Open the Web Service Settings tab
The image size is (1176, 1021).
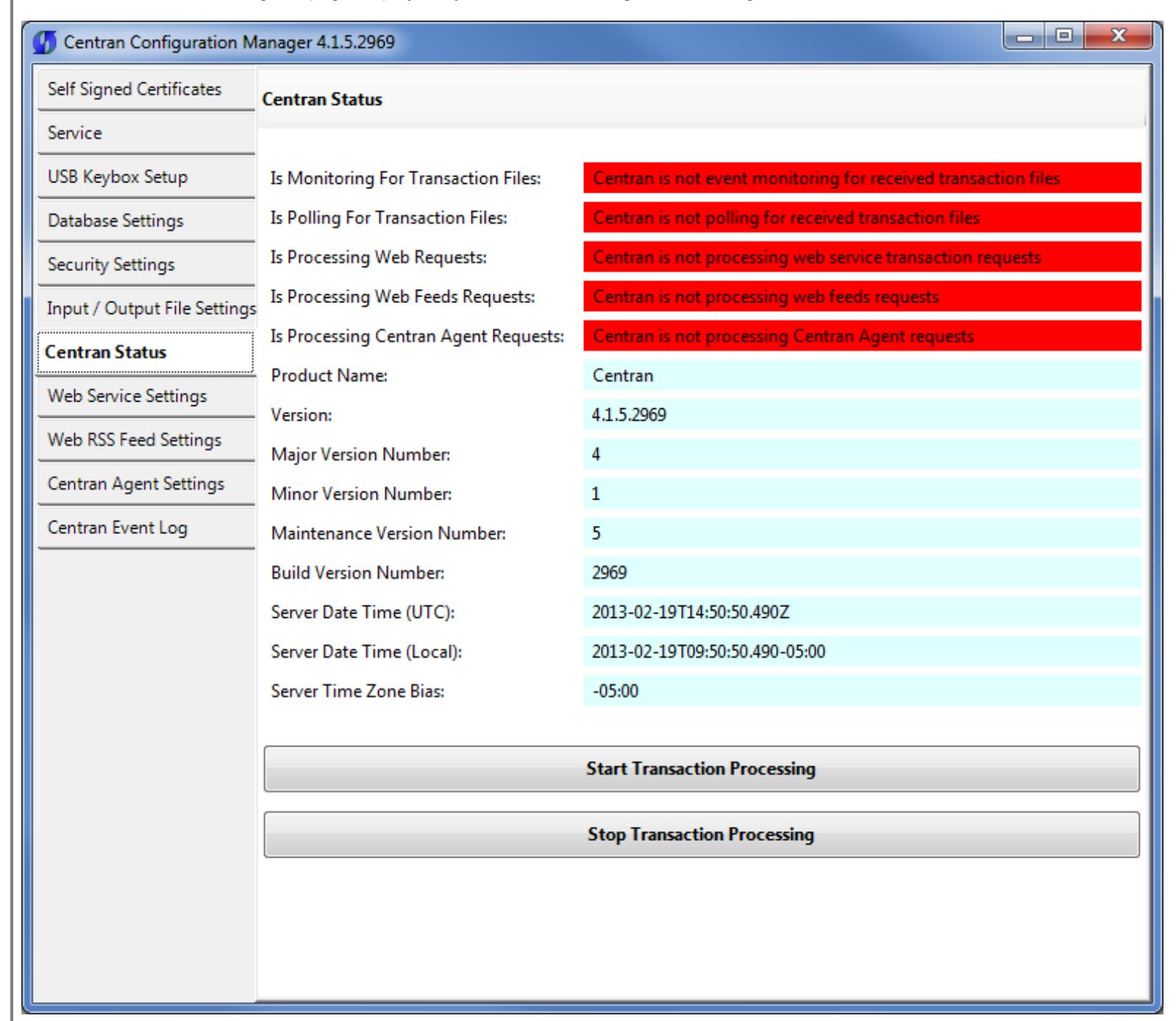coord(146,396)
